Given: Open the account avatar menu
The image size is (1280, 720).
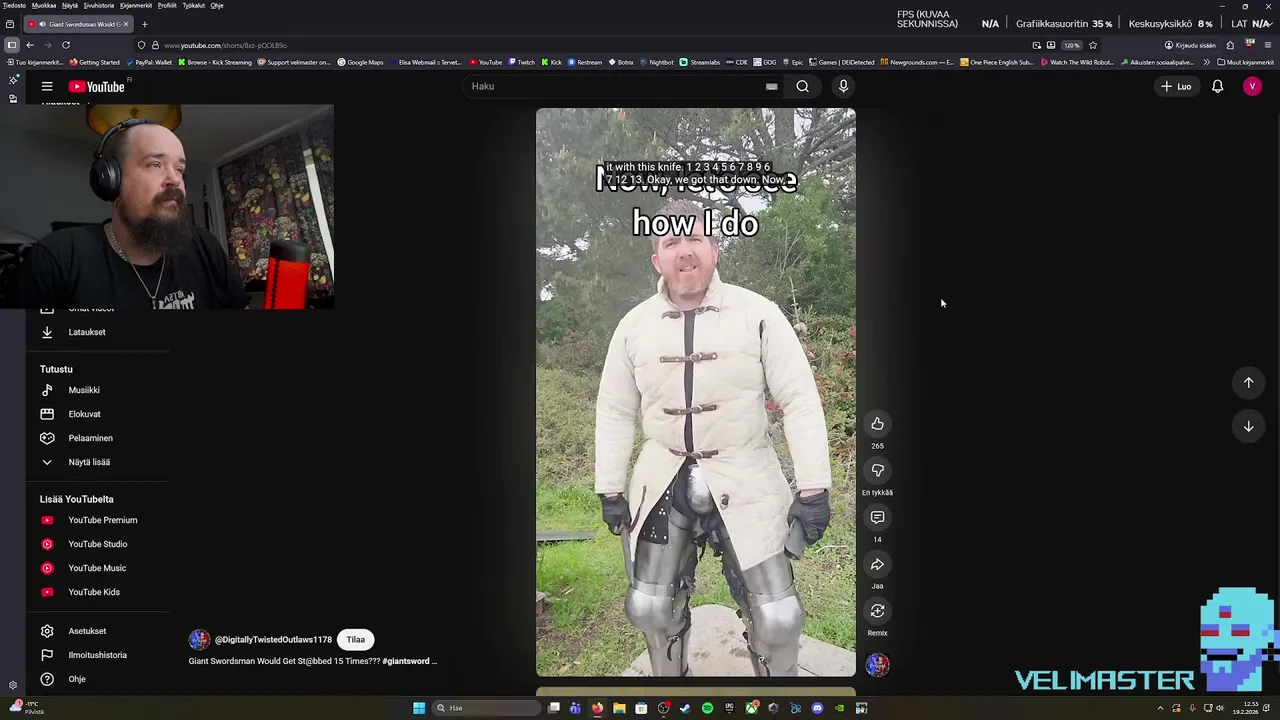Looking at the screenshot, I should [1252, 87].
